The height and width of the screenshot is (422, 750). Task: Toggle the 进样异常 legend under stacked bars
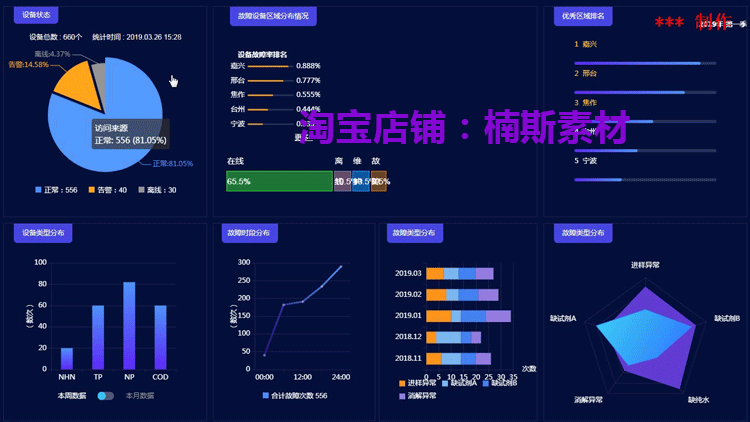coord(418,383)
